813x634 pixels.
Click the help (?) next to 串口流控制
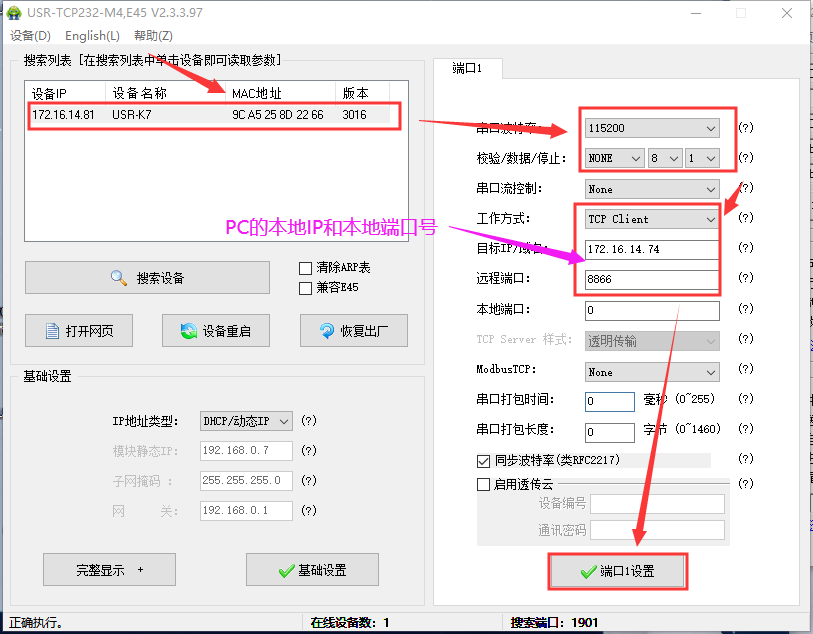coord(745,189)
